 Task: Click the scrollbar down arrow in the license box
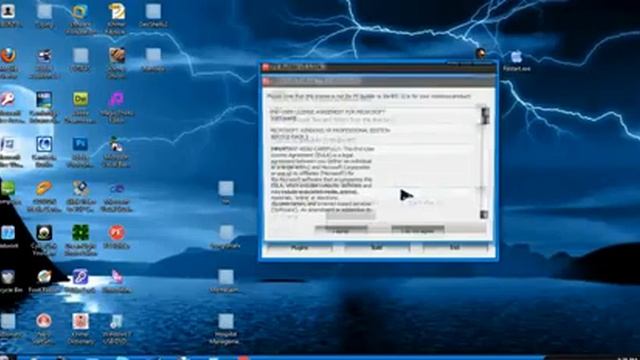484,214
